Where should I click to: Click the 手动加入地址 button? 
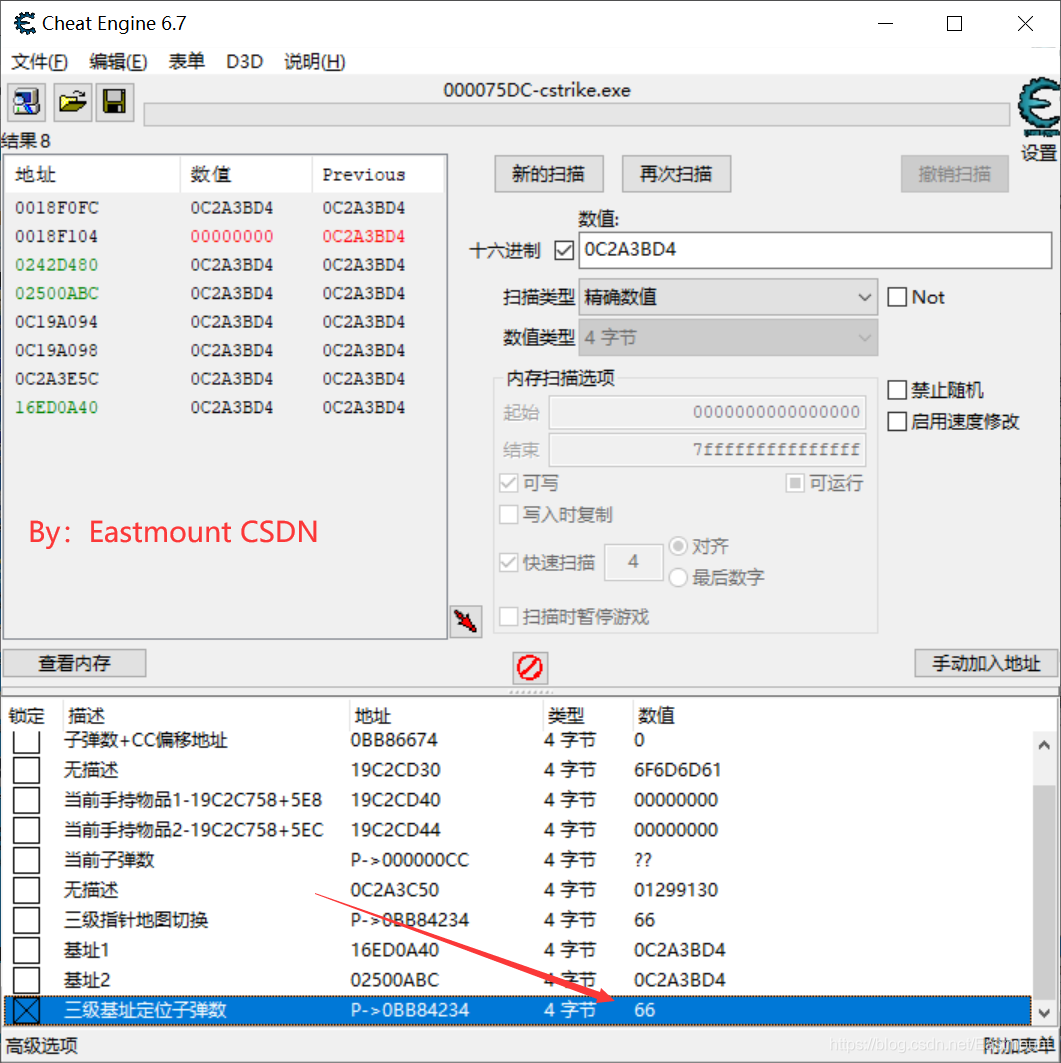coord(986,663)
